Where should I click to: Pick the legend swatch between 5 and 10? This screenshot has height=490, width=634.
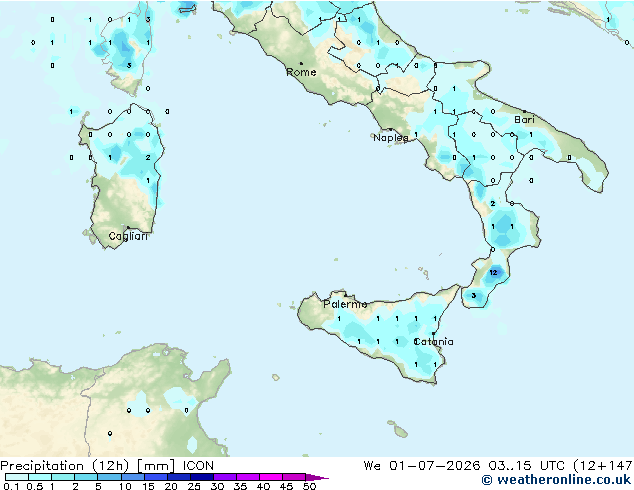coord(109,477)
